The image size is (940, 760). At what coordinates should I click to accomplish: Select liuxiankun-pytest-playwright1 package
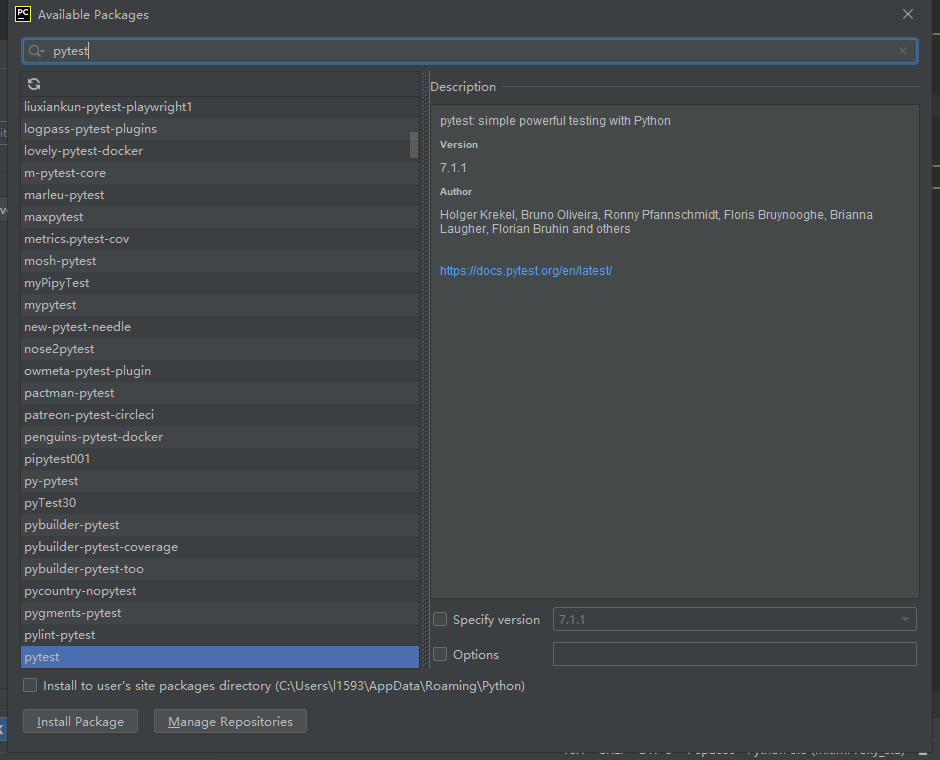(220, 107)
